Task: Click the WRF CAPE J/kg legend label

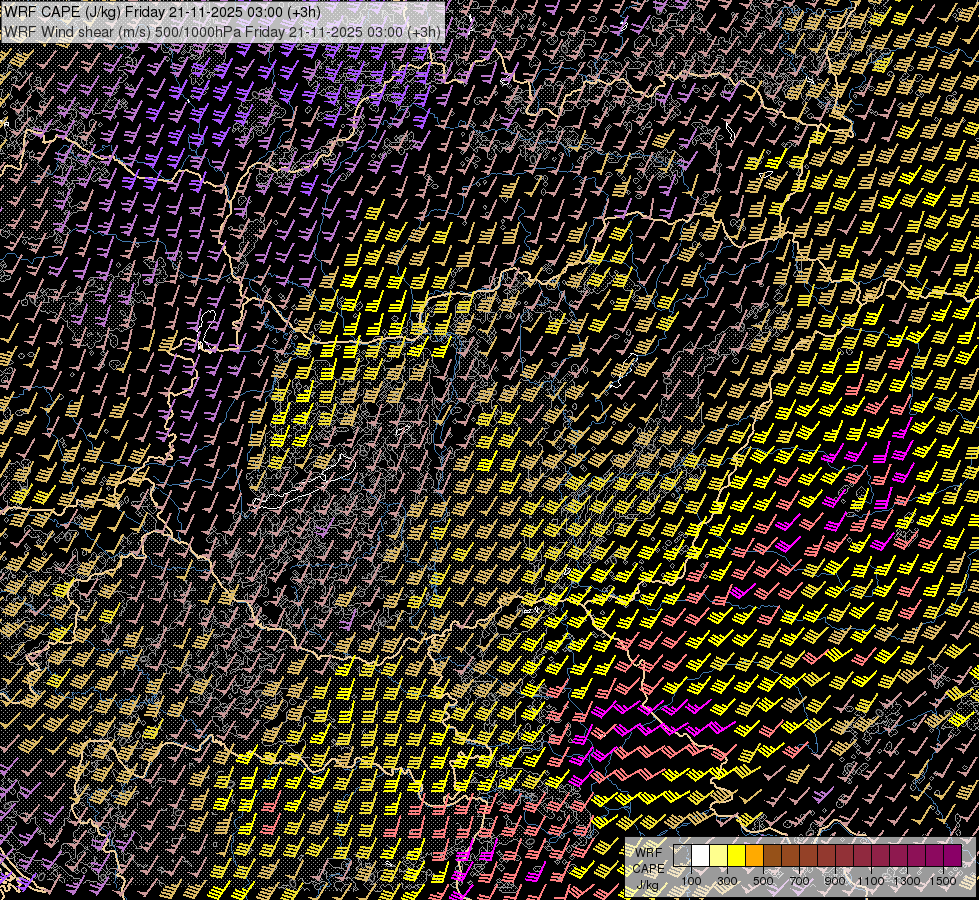Action: click(649, 869)
